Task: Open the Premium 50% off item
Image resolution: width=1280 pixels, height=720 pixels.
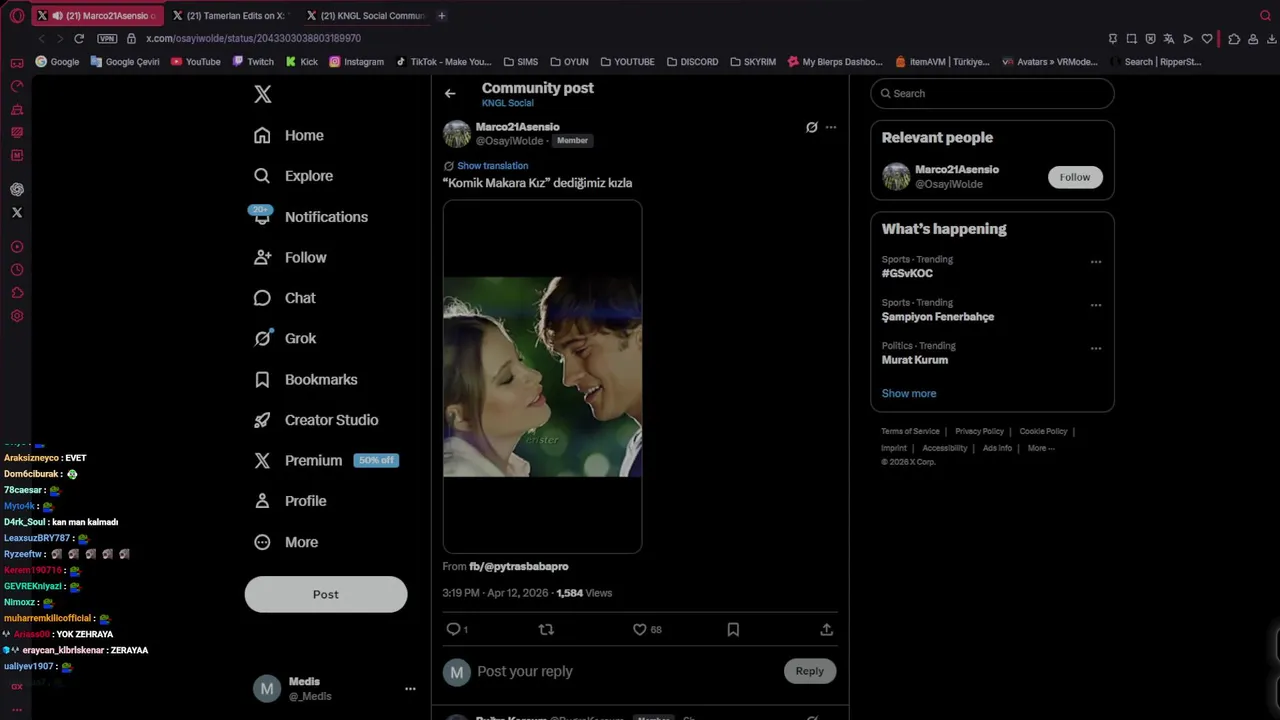Action: coord(326,461)
